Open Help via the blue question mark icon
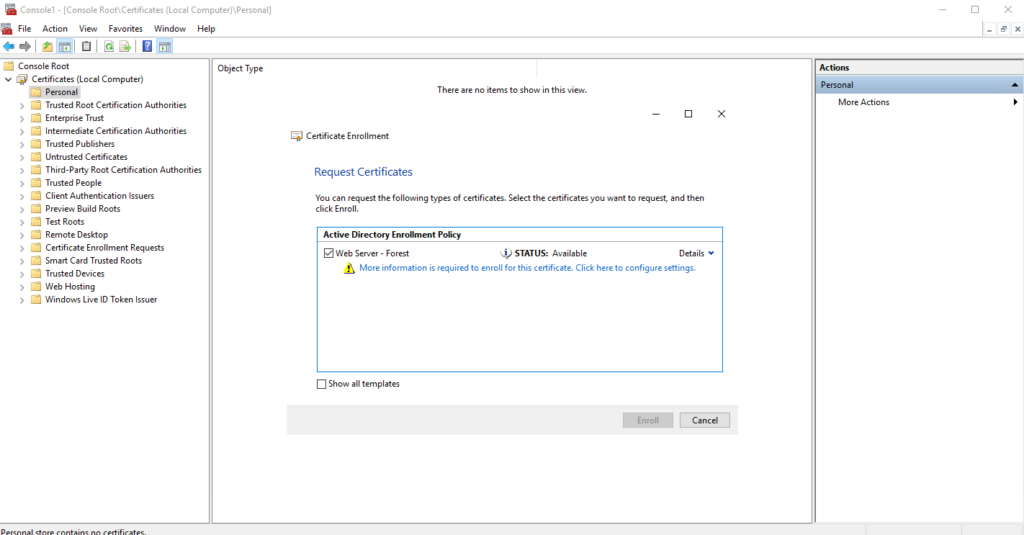The image size is (1024, 535). tap(147, 47)
